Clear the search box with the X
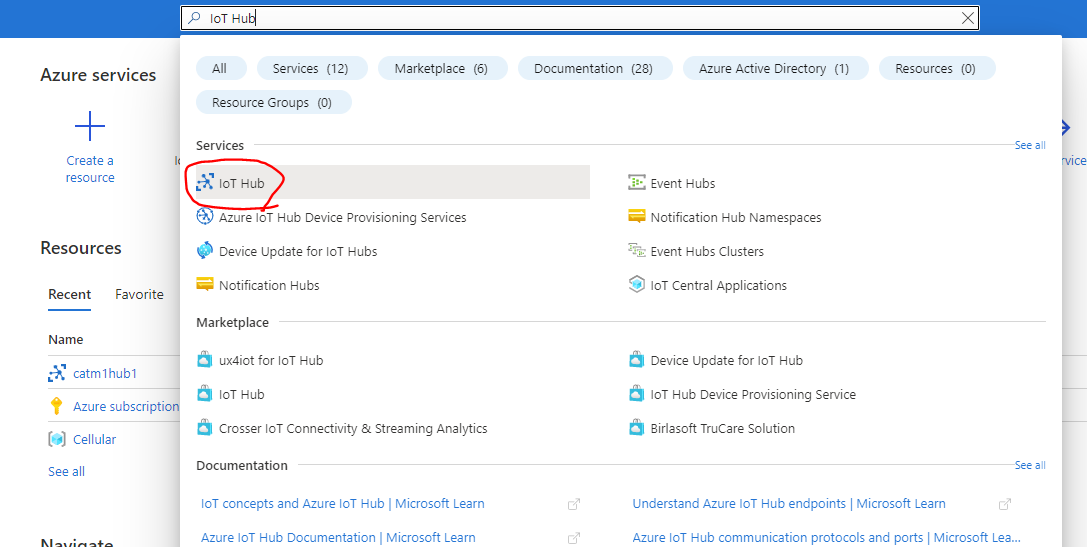The height and width of the screenshot is (547, 1087). tap(968, 19)
